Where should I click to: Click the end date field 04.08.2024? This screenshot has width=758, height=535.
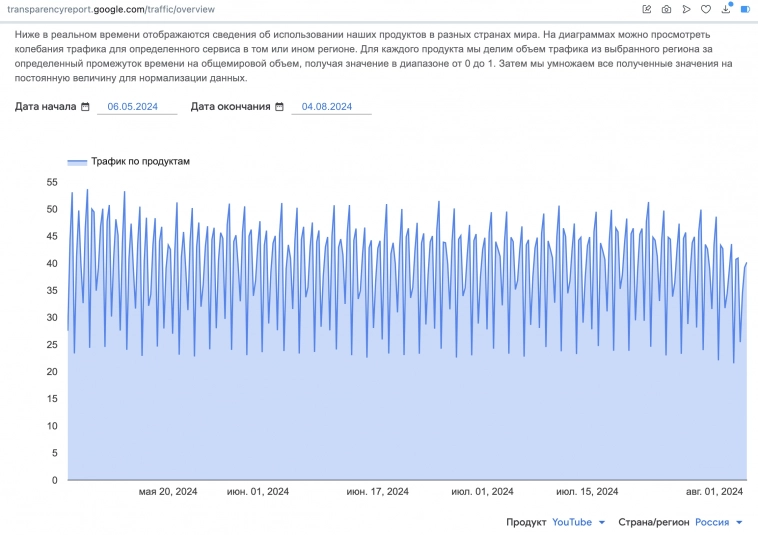click(330, 107)
